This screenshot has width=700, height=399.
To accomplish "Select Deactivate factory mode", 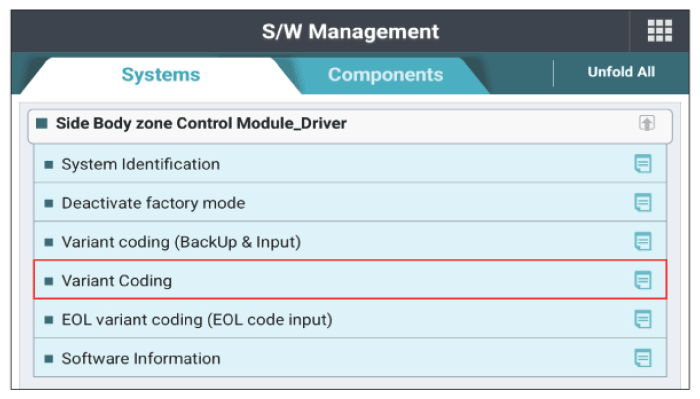I will 350,203.
